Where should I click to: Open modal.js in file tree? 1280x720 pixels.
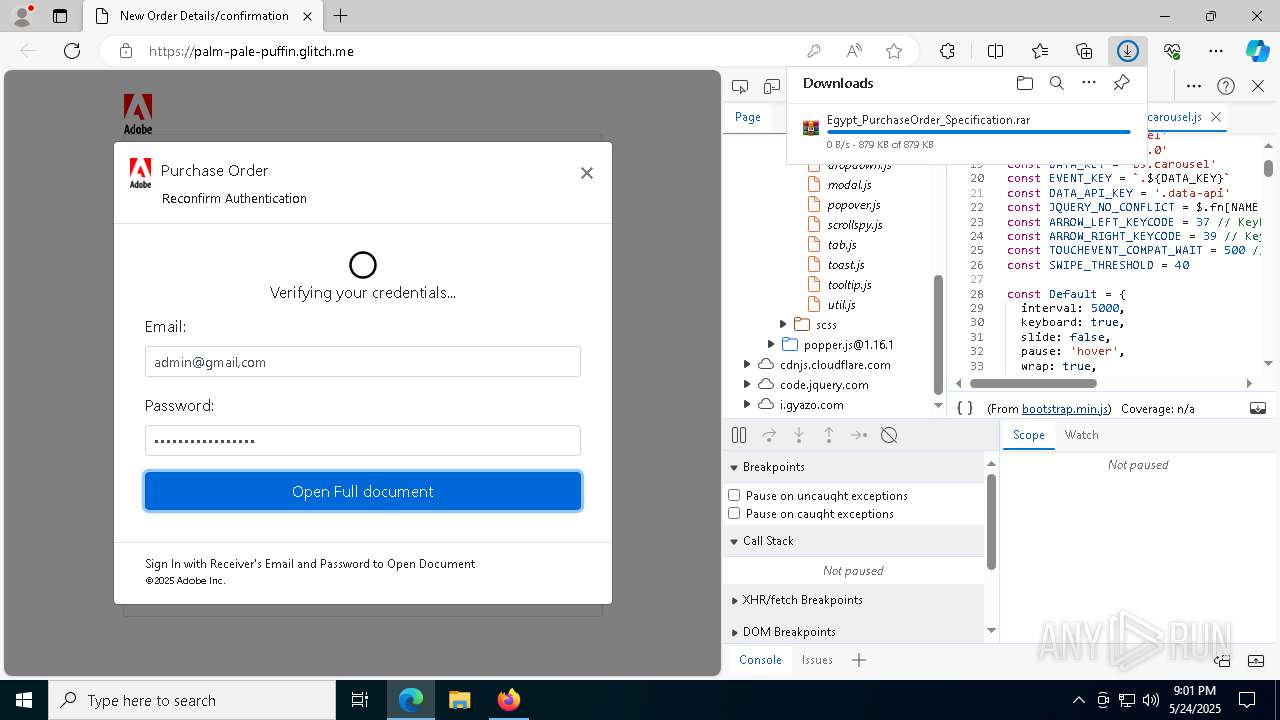[x=849, y=184]
